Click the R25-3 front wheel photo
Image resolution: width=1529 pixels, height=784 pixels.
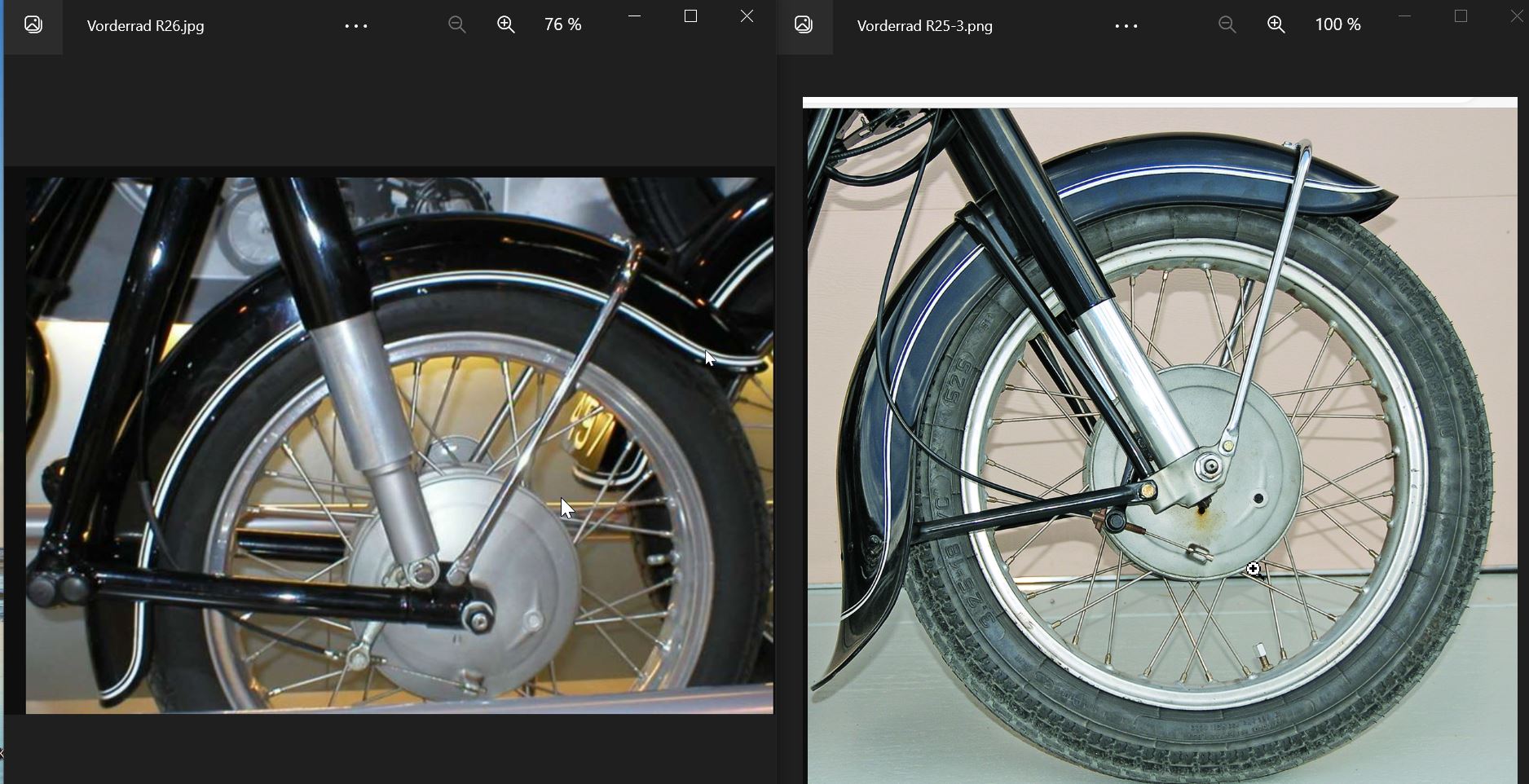pos(1160,440)
